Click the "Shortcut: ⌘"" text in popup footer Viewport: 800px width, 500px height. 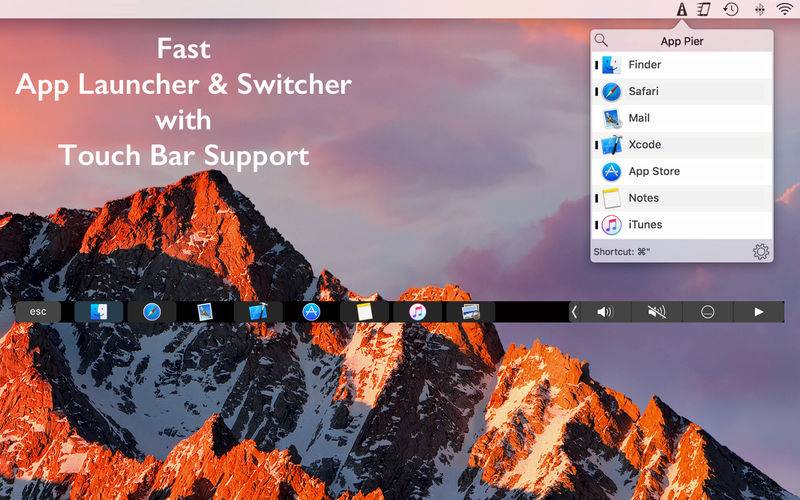click(x=621, y=252)
